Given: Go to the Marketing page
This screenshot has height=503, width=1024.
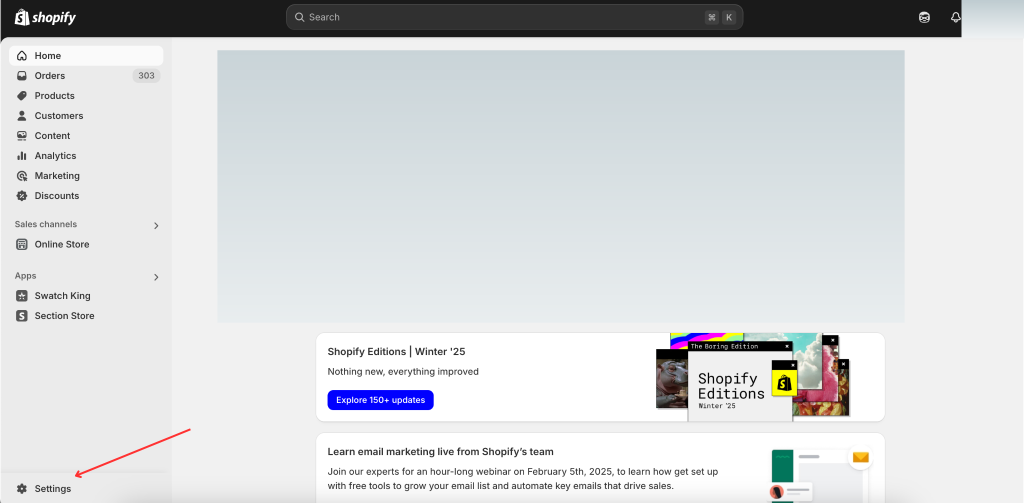Looking at the screenshot, I should point(86,176).
